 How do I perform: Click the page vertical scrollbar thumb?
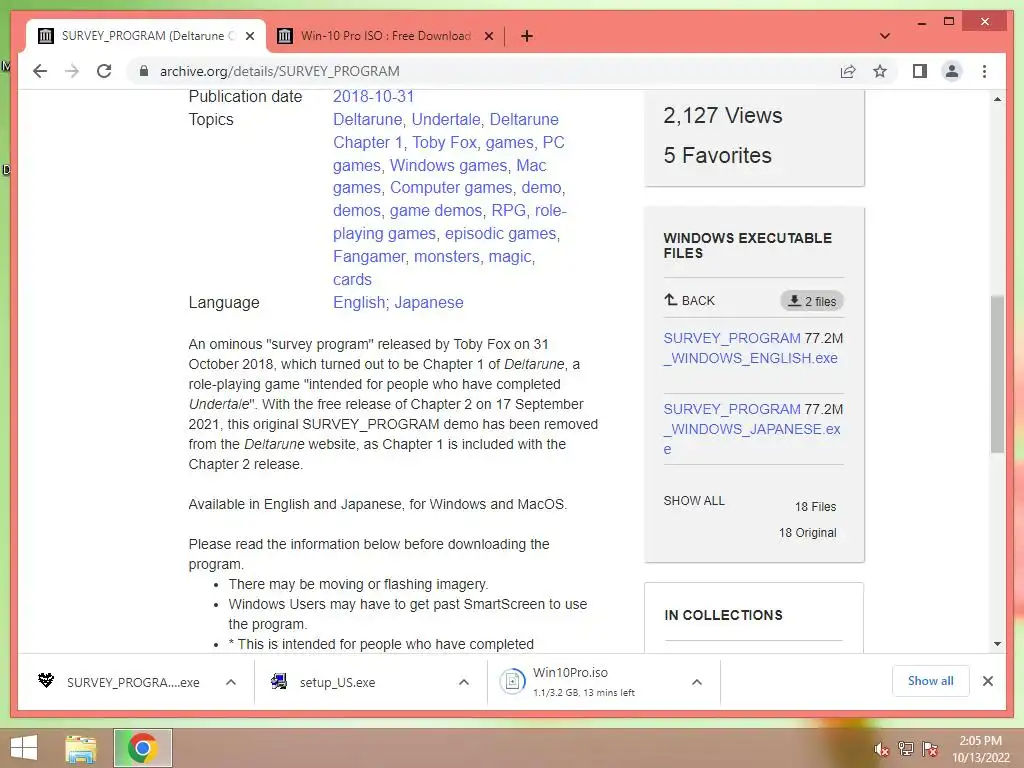click(997, 374)
